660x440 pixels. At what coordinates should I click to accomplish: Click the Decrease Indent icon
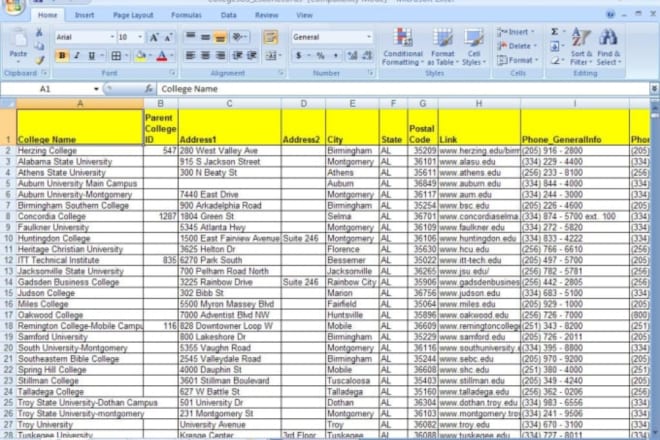pos(237,55)
